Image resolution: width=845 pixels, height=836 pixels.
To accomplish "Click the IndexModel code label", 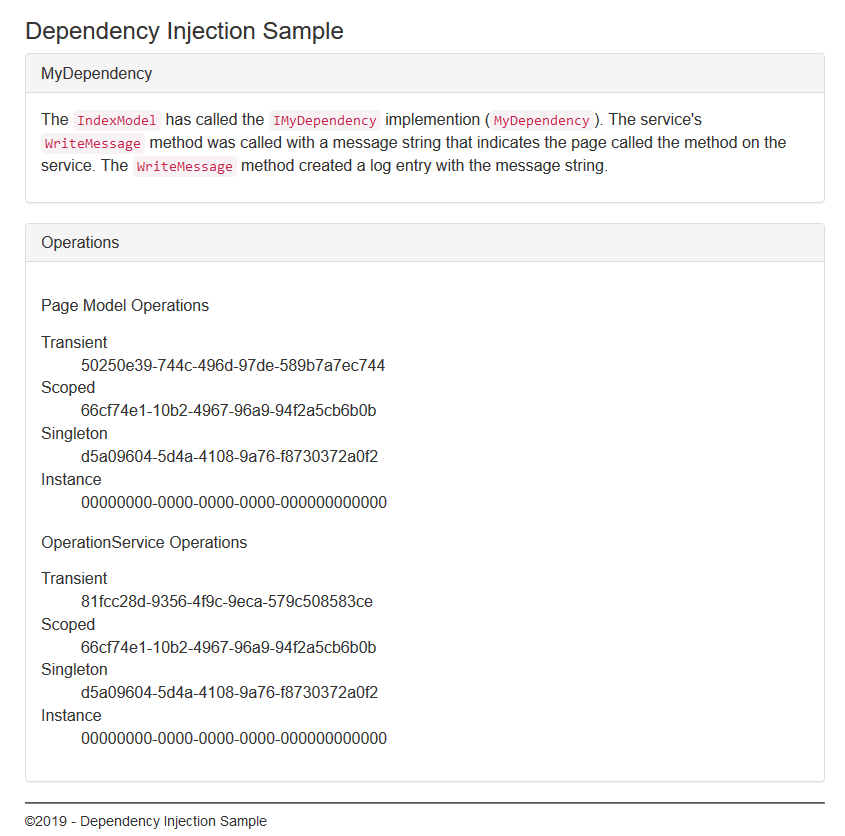I will pos(117,120).
